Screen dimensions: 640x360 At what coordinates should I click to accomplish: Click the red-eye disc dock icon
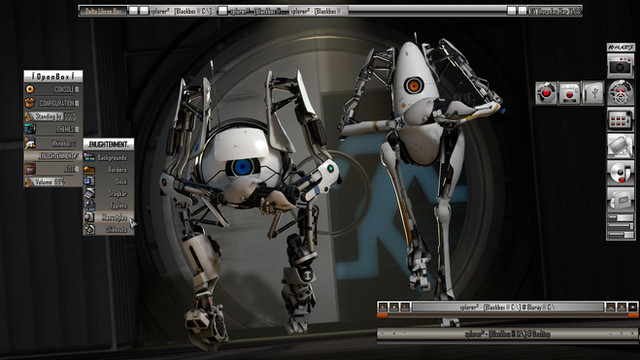coord(546,93)
